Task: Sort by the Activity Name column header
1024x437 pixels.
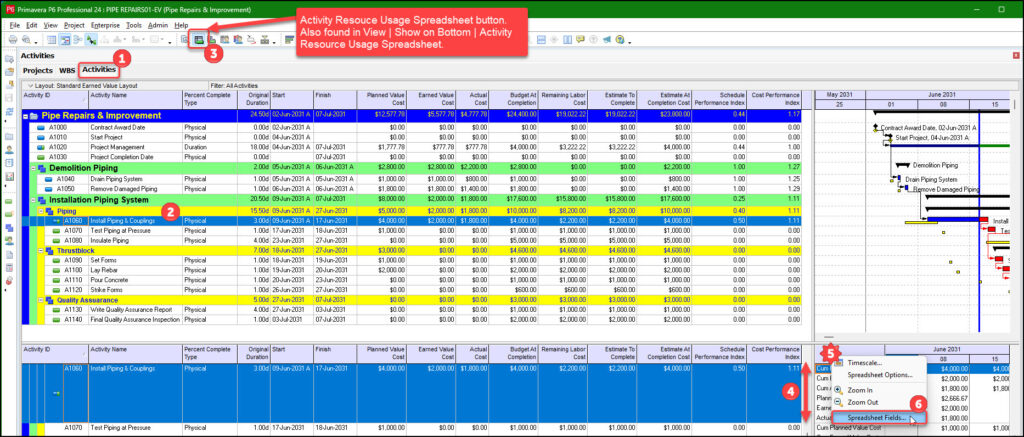Action: click(x=135, y=99)
